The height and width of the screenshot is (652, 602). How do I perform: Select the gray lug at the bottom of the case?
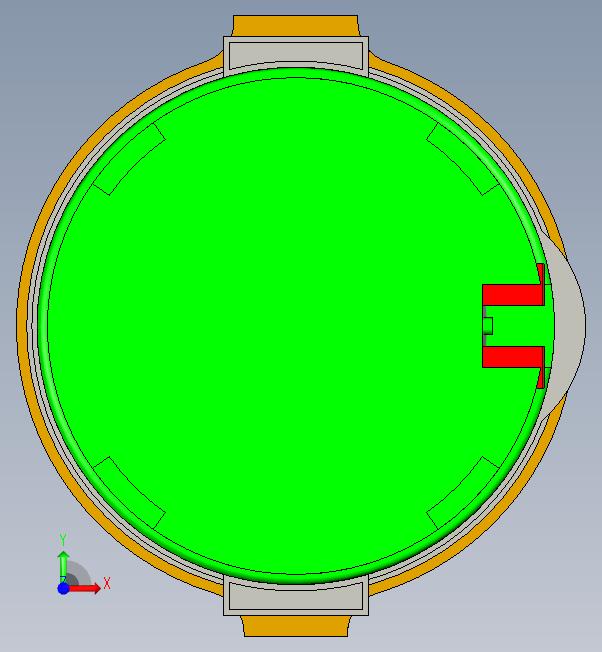[x=296, y=599]
